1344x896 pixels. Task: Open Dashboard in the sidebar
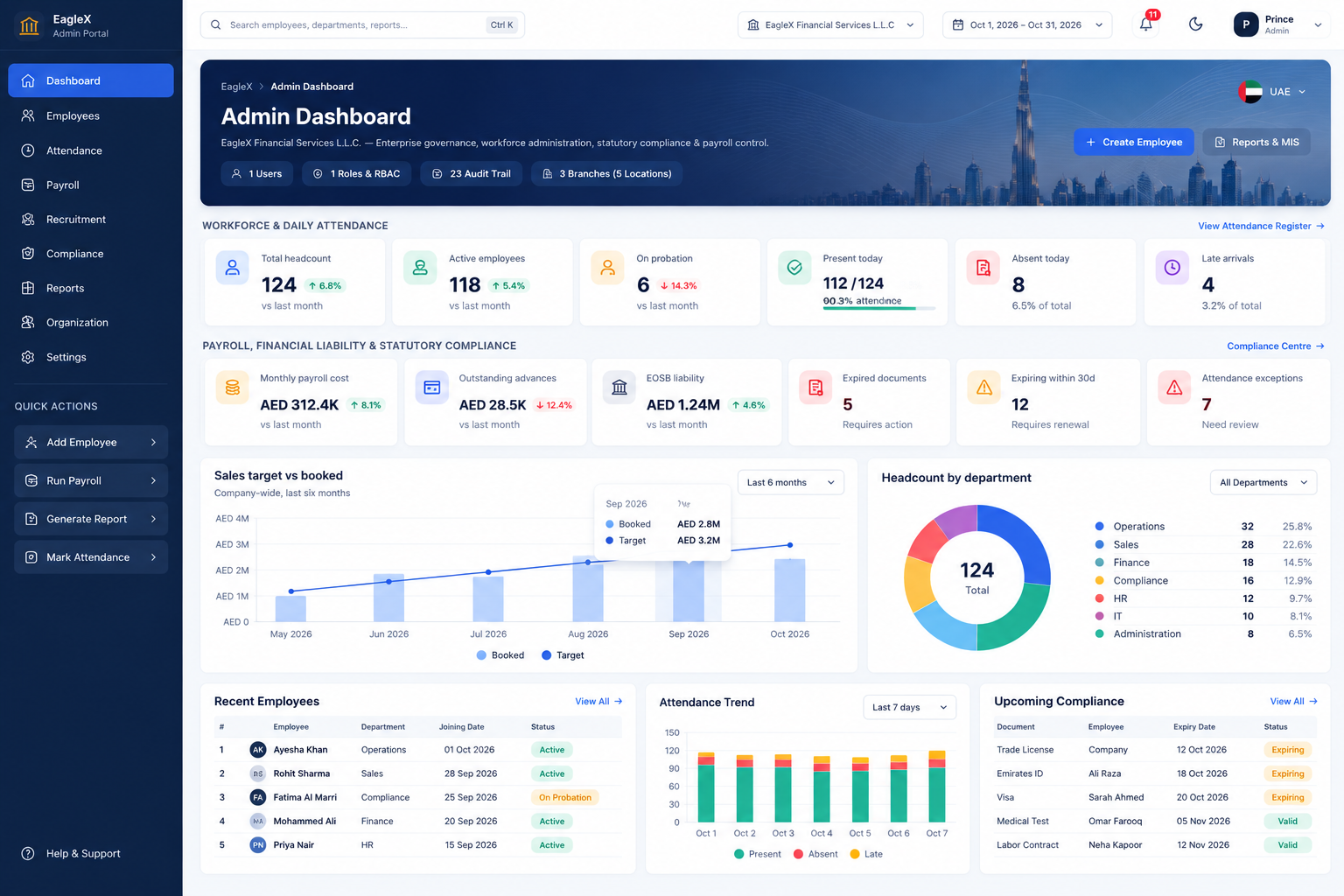coord(91,80)
